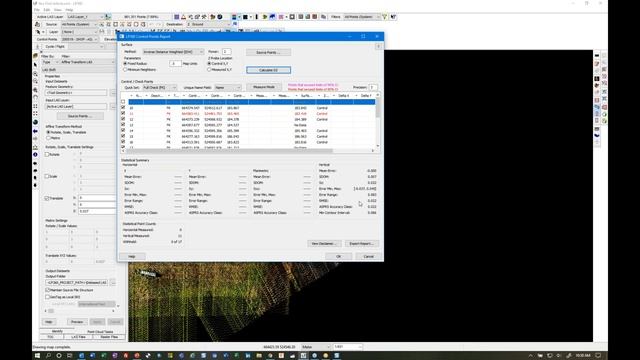Toggle the select-all checkbox in highlighted row
This screenshot has width=640, height=360.
tap(123, 102)
